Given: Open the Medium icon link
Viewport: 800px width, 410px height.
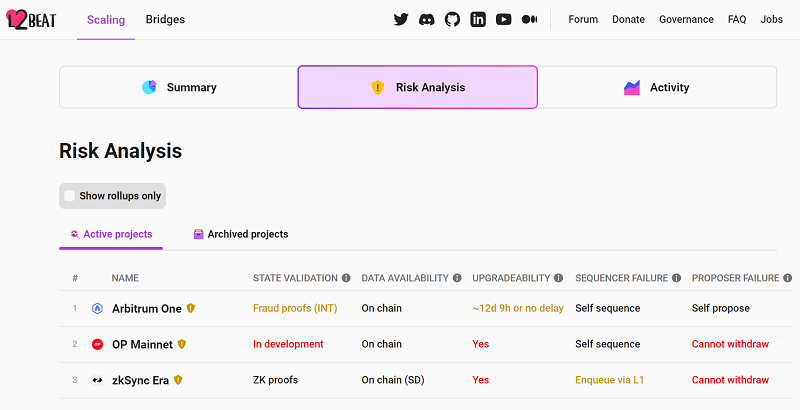Looking at the screenshot, I should (530, 19).
